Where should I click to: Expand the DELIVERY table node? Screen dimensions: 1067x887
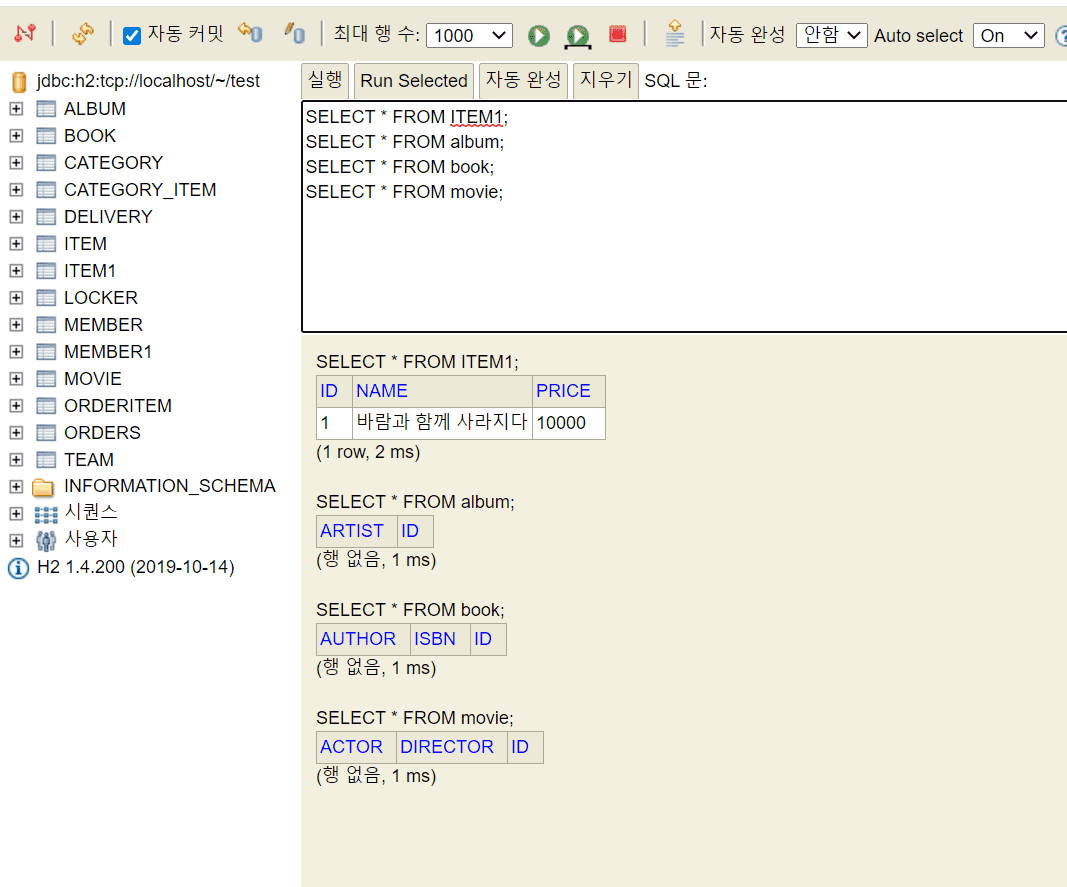point(16,217)
